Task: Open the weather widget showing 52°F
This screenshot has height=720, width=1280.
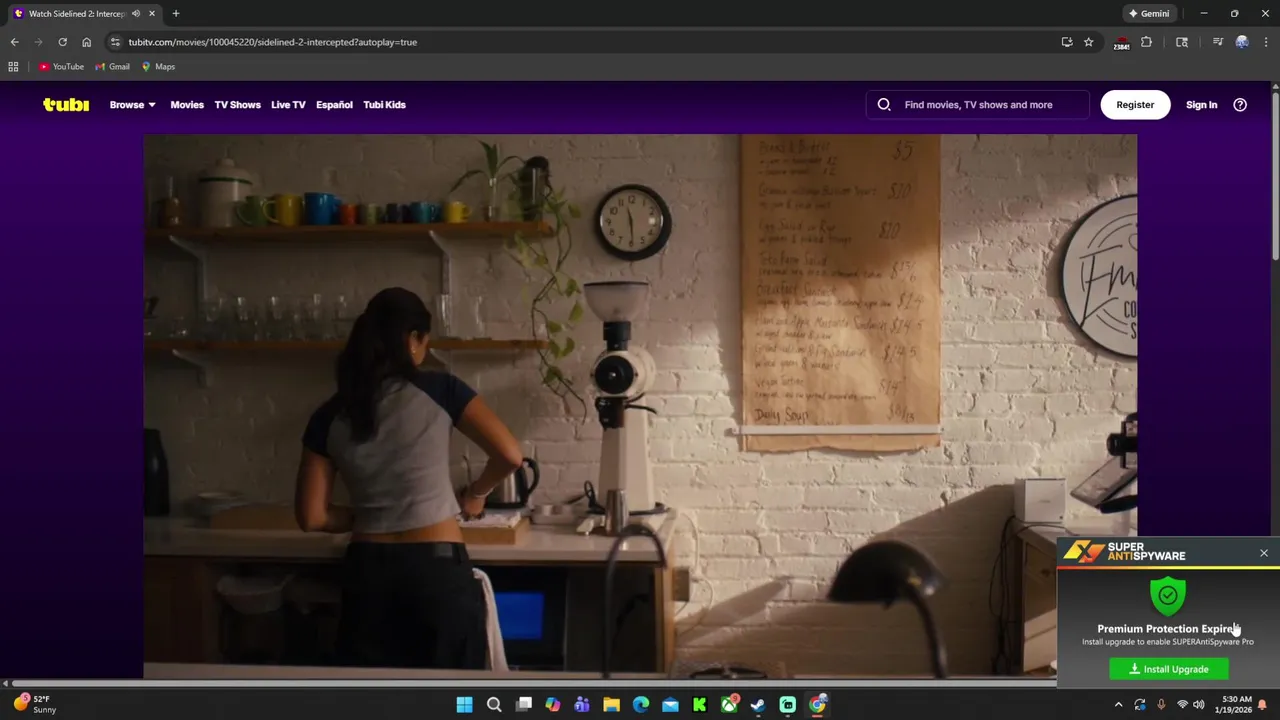Action: pyautogui.click(x=36, y=704)
